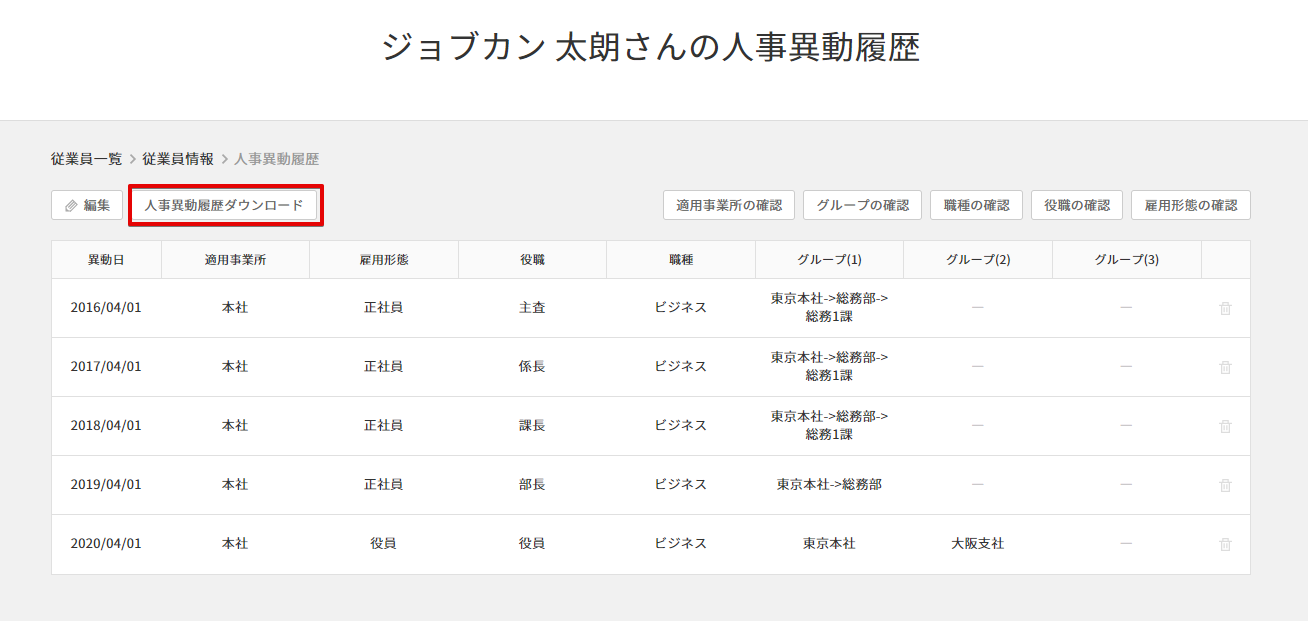1308x621 pixels.
Task: Click 雇用形態の確認 button
Action: 1190,205
